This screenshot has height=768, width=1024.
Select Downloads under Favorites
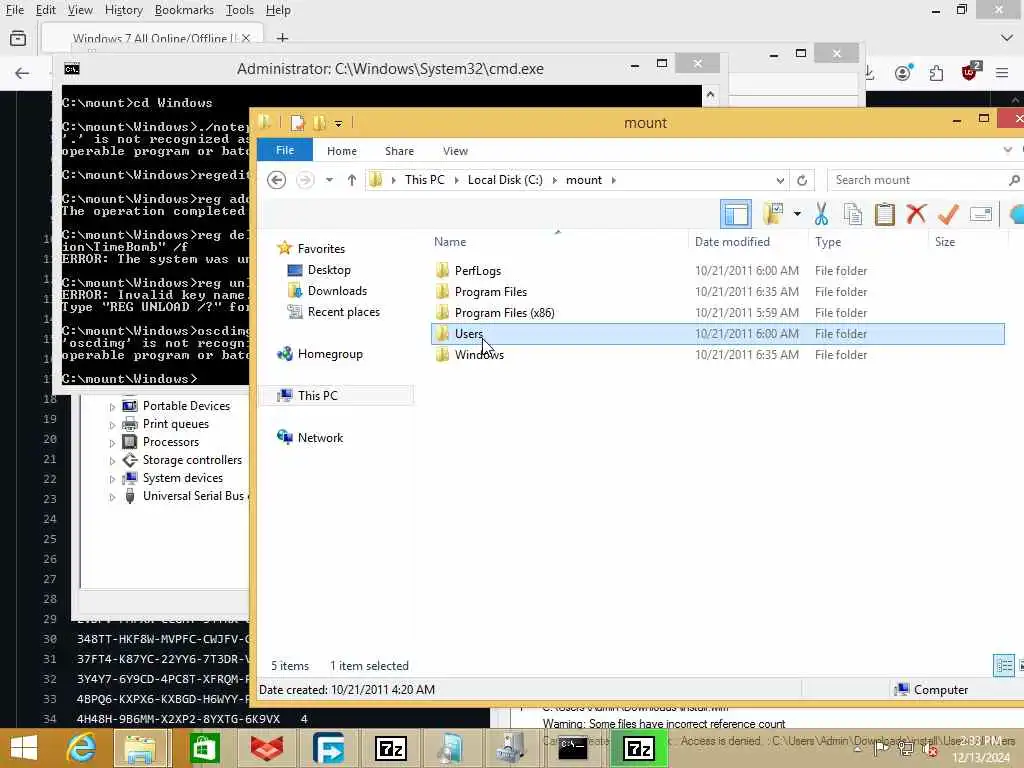(x=337, y=291)
